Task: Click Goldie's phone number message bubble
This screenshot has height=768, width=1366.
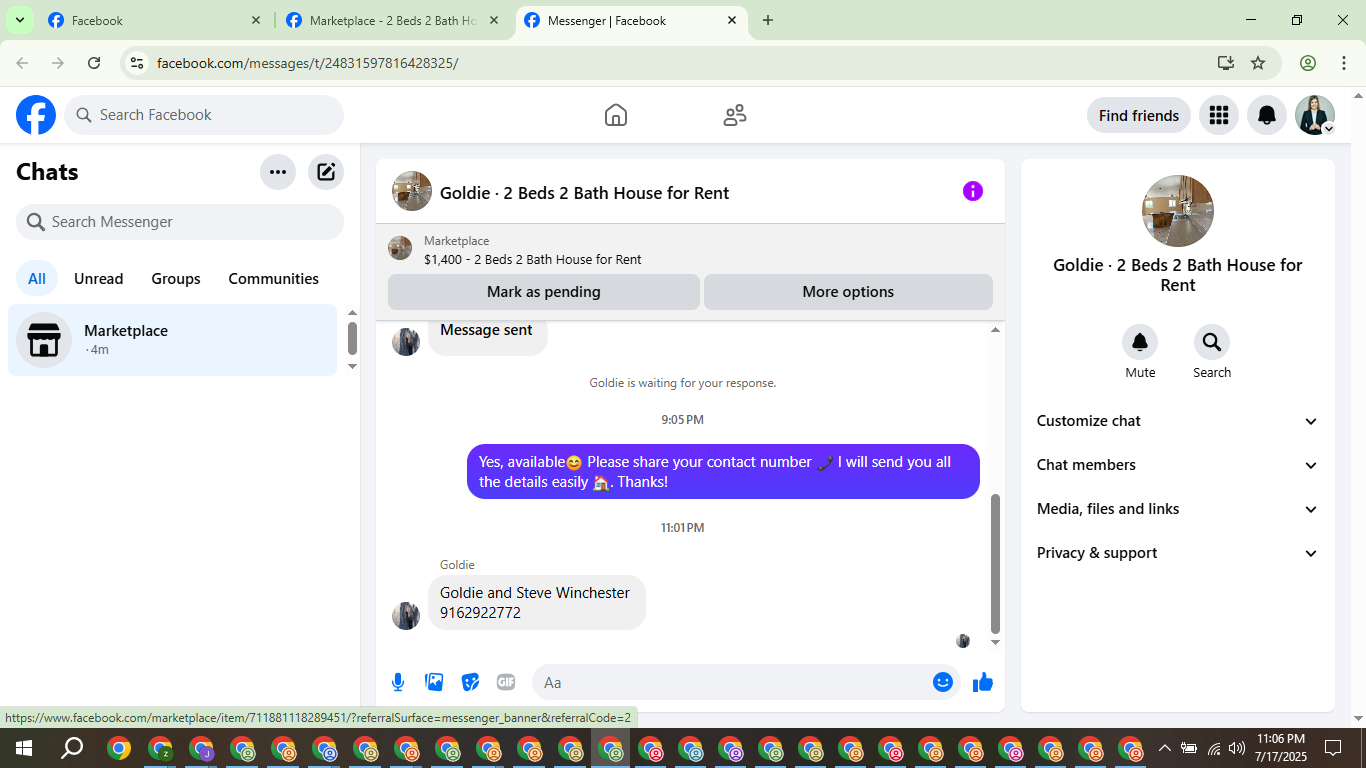Action: [537, 602]
